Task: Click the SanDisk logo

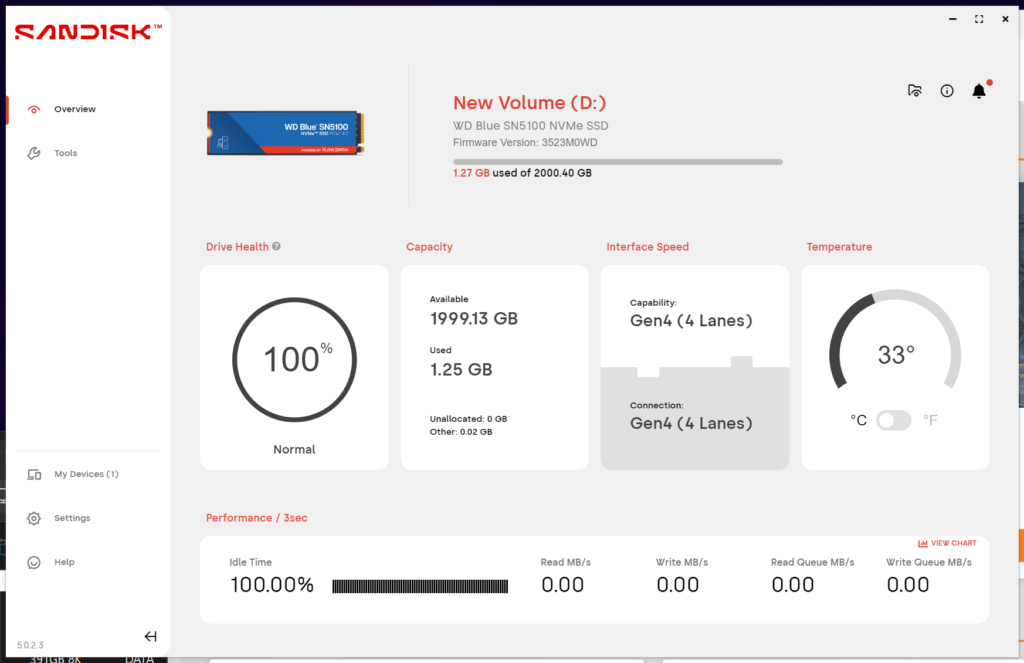Action: (88, 31)
